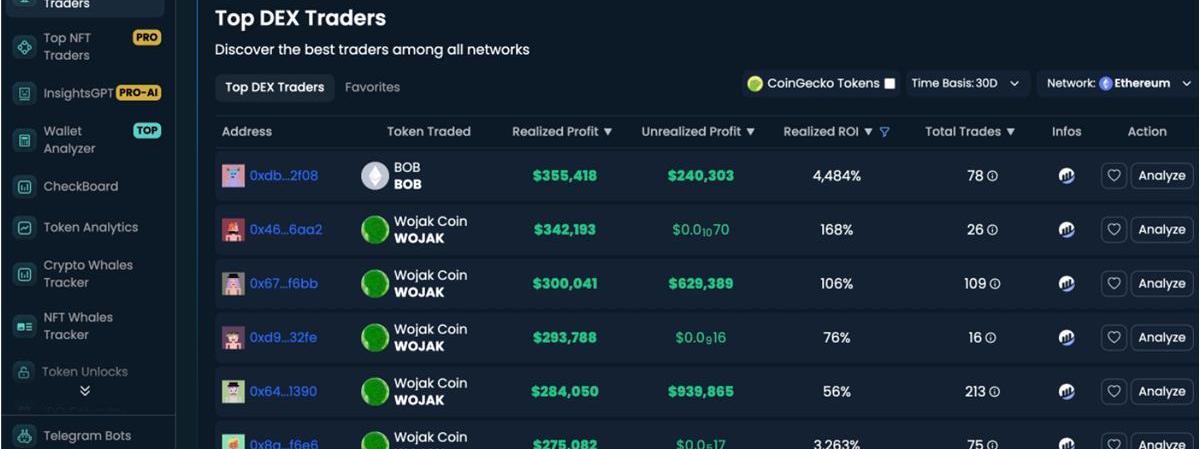The image size is (1200, 449).
Task: Click Analyze for the 0x46...6aa2 trader
Action: point(1161,230)
